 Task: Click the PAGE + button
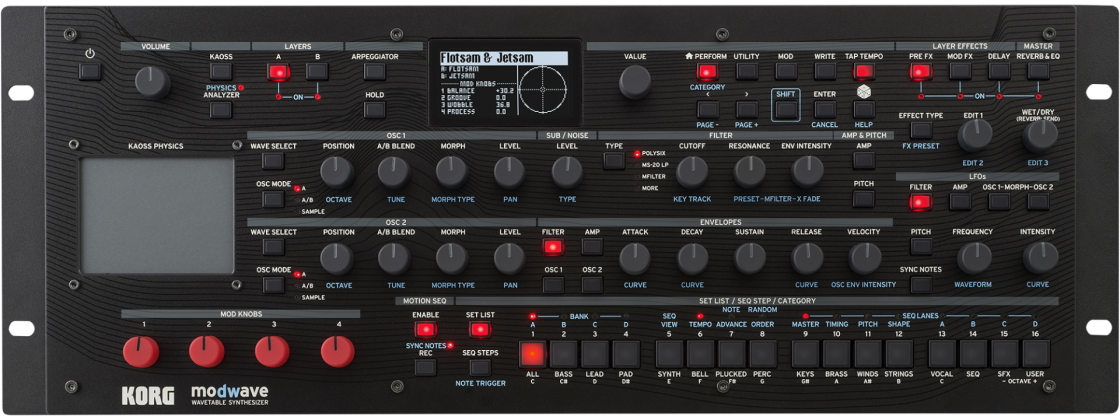pos(747,109)
